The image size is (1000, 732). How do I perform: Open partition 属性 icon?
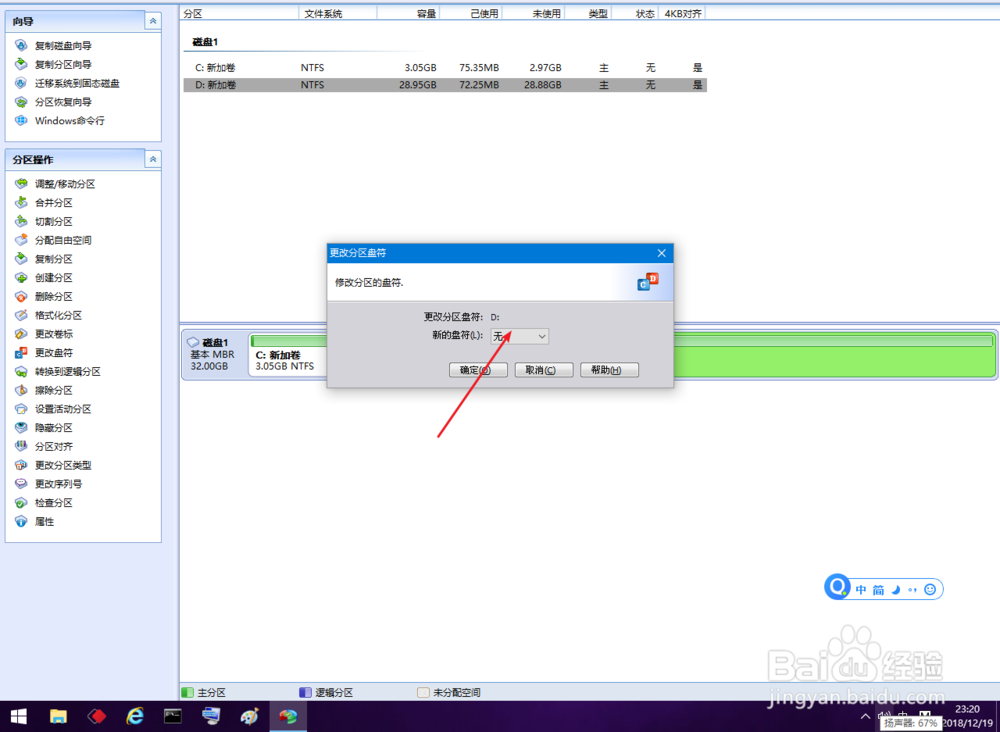point(21,521)
